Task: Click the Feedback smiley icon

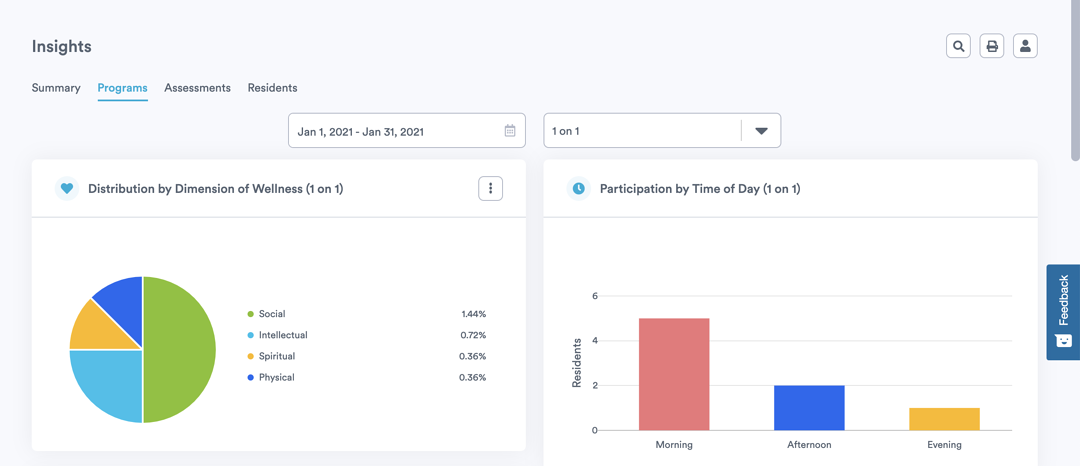Action: click(x=1063, y=340)
